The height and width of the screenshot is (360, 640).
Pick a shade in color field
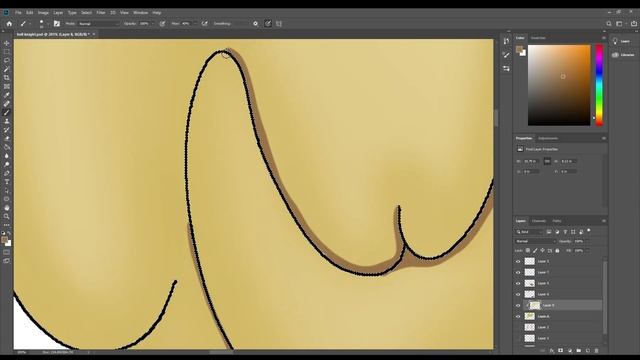pyautogui.click(x=559, y=85)
